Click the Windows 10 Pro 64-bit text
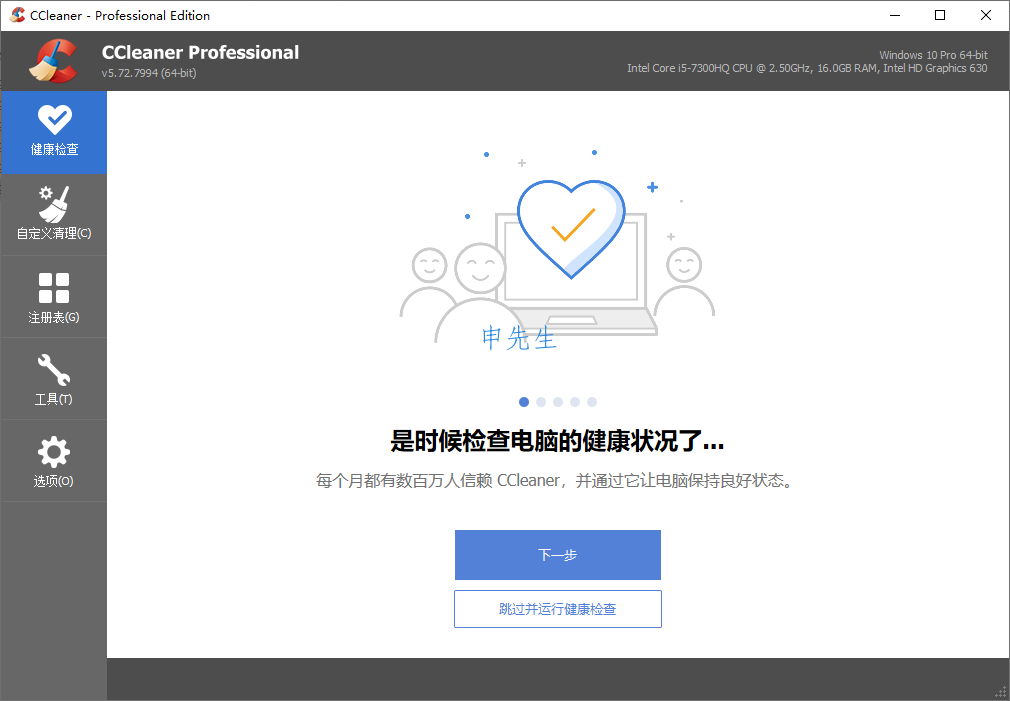This screenshot has height=701, width=1010. point(933,55)
